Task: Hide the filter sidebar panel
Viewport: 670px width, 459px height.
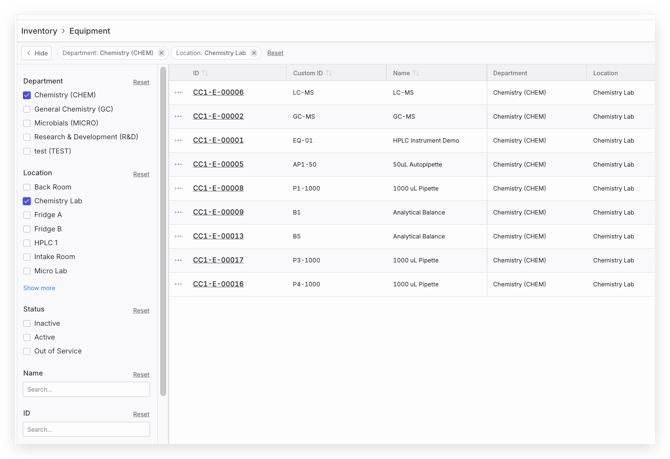Action: point(36,53)
